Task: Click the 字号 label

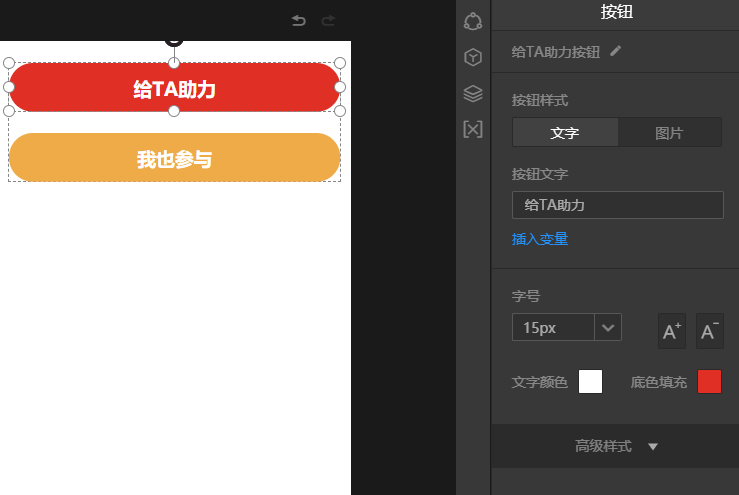Action: pyautogui.click(x=526, y=296)
